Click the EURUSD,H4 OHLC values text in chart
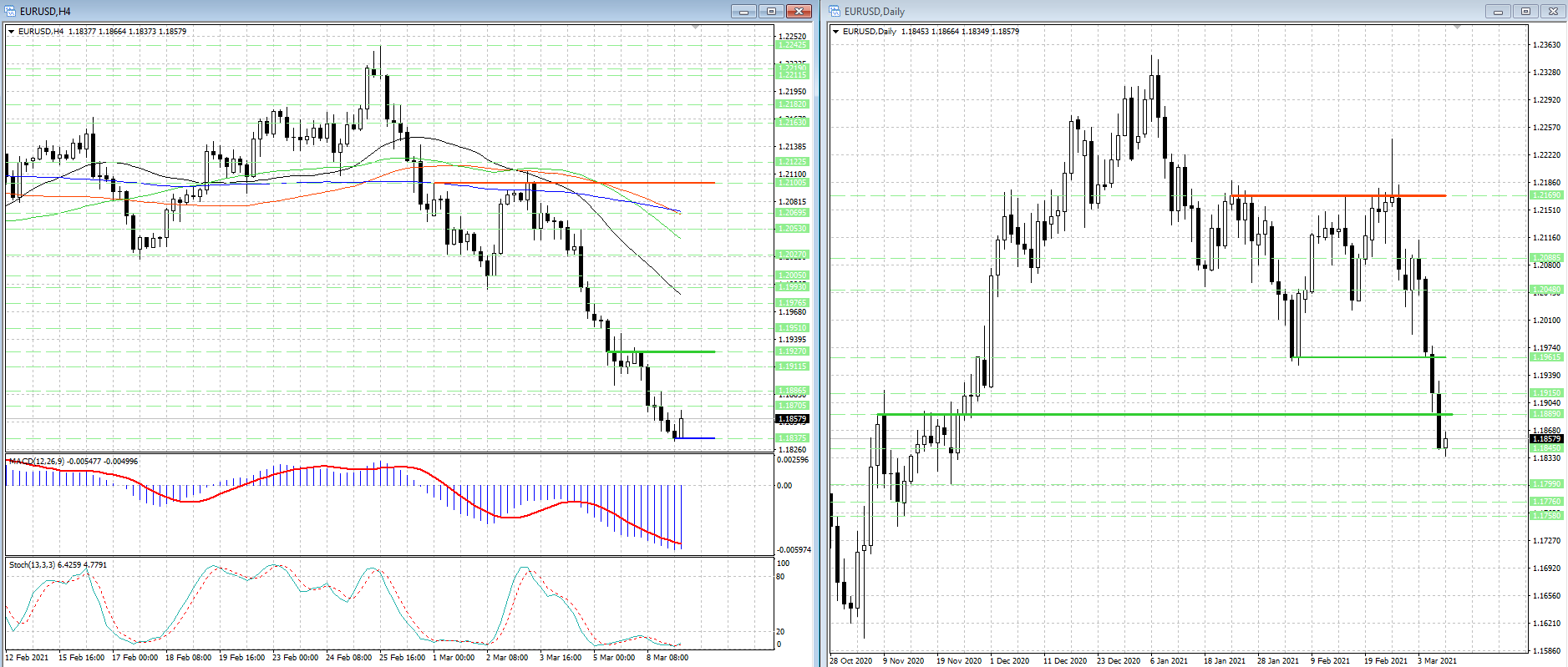Image resolution: width=1568 pixels, height=667 pixels. coord(127,32)
